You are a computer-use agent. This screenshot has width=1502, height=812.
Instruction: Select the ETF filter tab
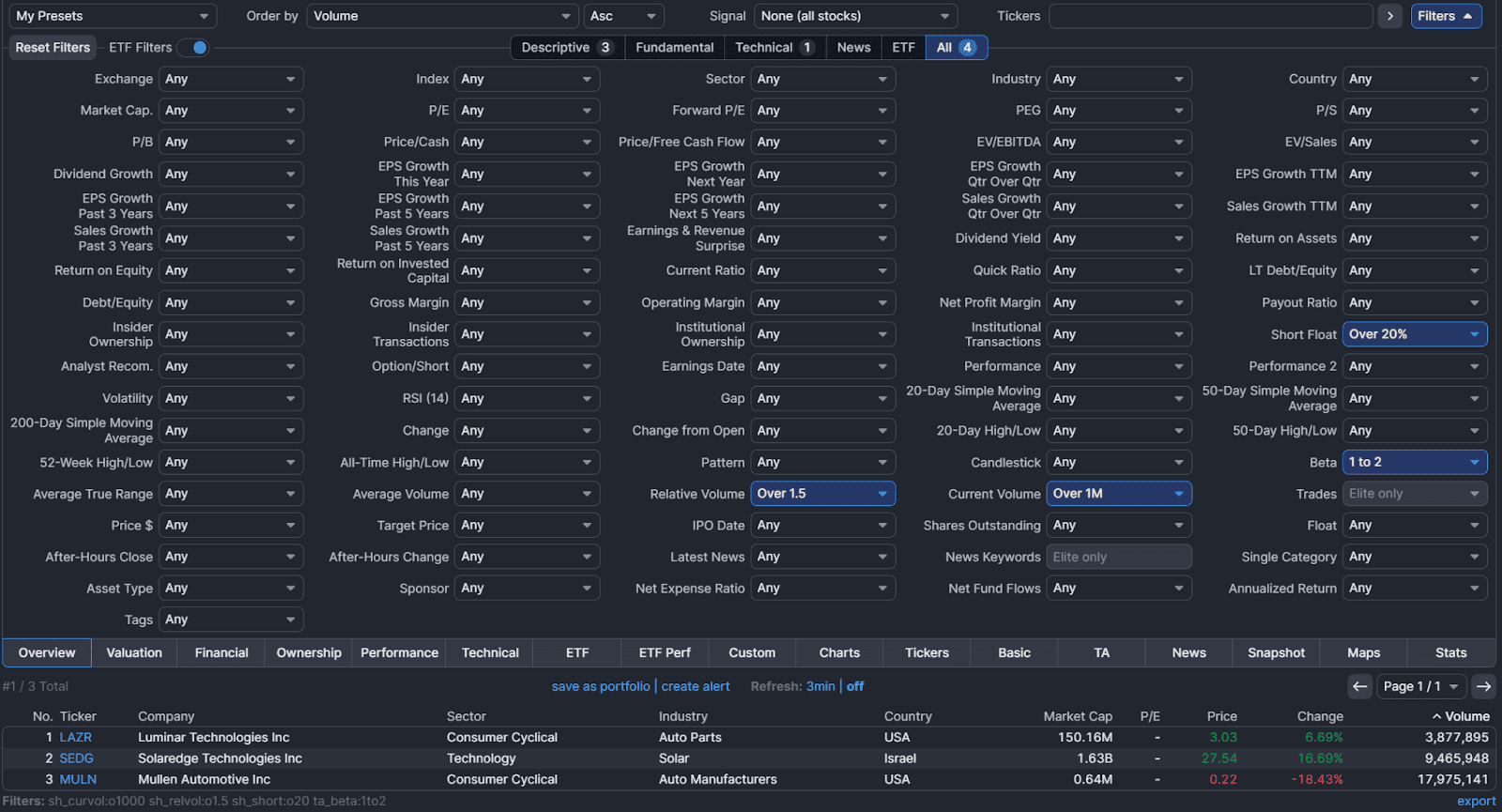coord(904,47)
